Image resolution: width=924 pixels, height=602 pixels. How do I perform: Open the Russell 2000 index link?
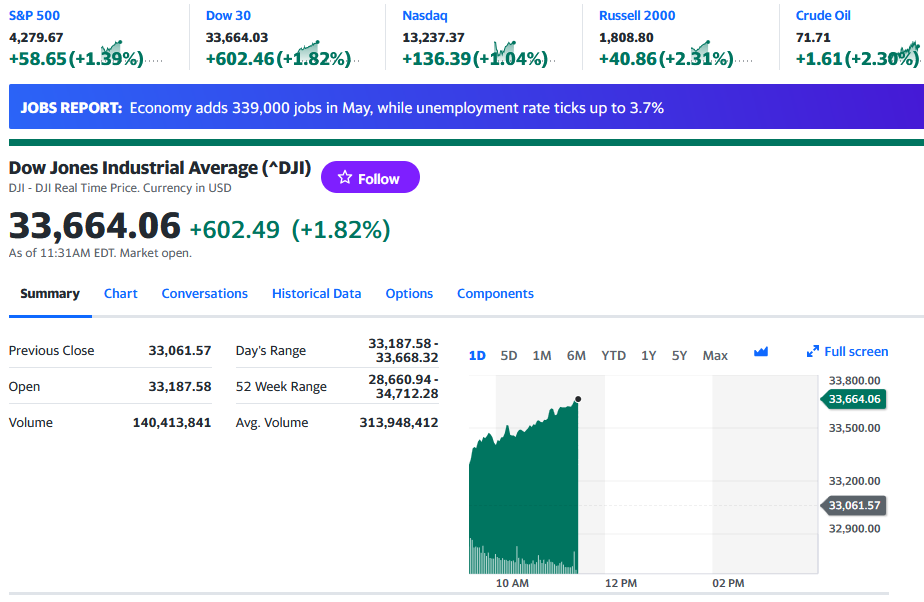click(x=637, y=16)
